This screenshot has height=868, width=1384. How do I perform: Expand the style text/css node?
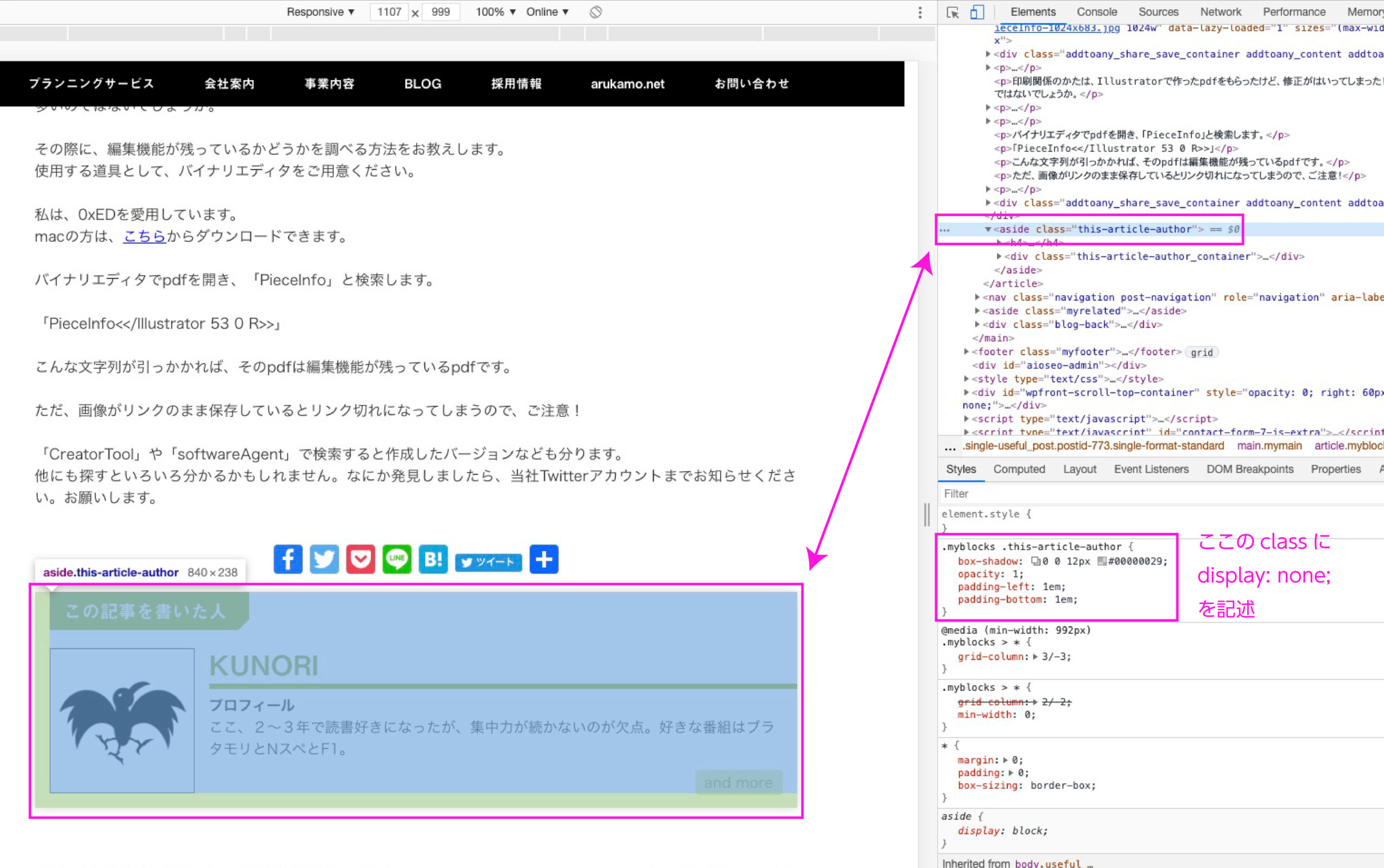[967, 379]
